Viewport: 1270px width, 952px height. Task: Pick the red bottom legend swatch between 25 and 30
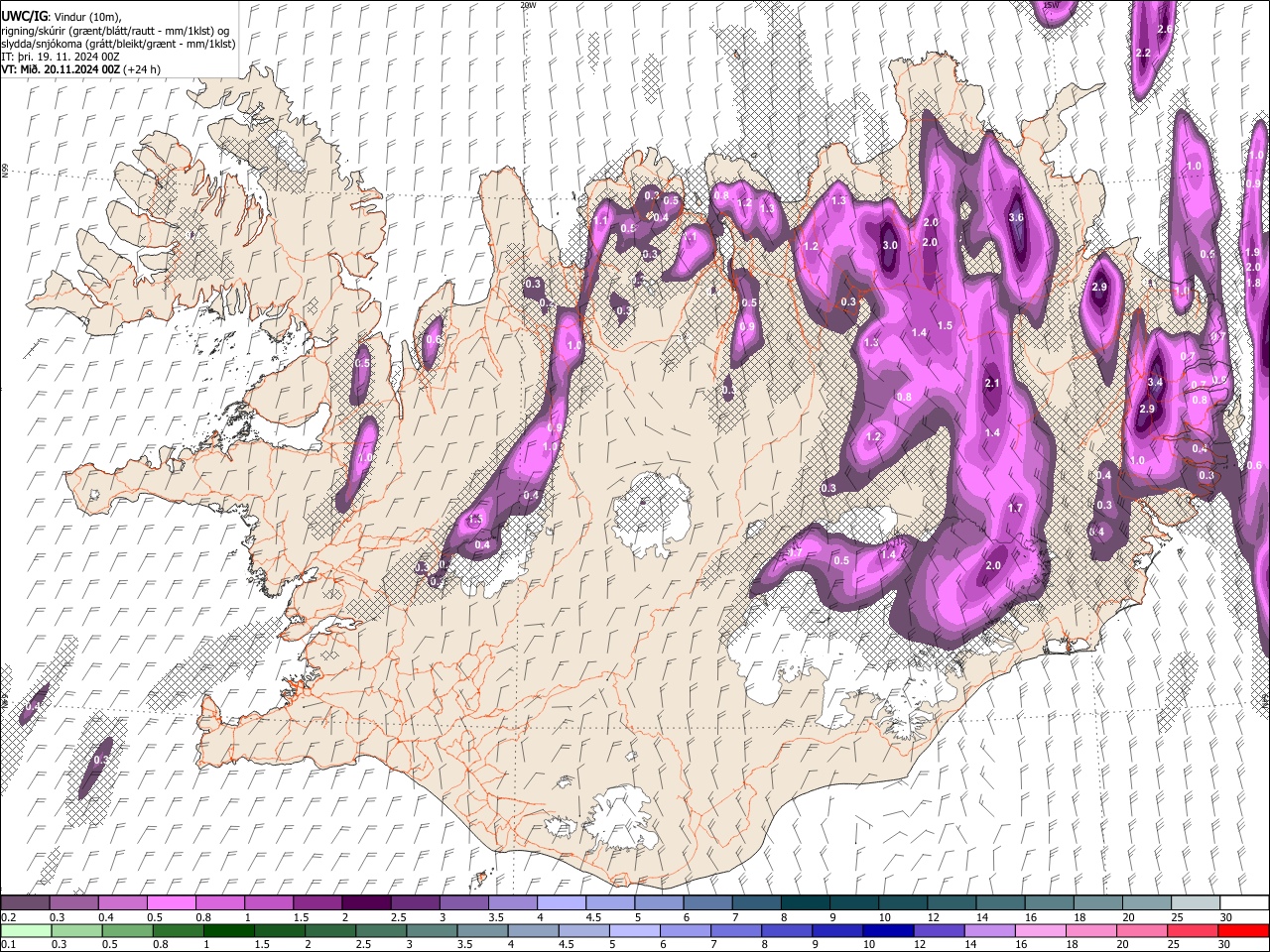(x=1192, y=931)
